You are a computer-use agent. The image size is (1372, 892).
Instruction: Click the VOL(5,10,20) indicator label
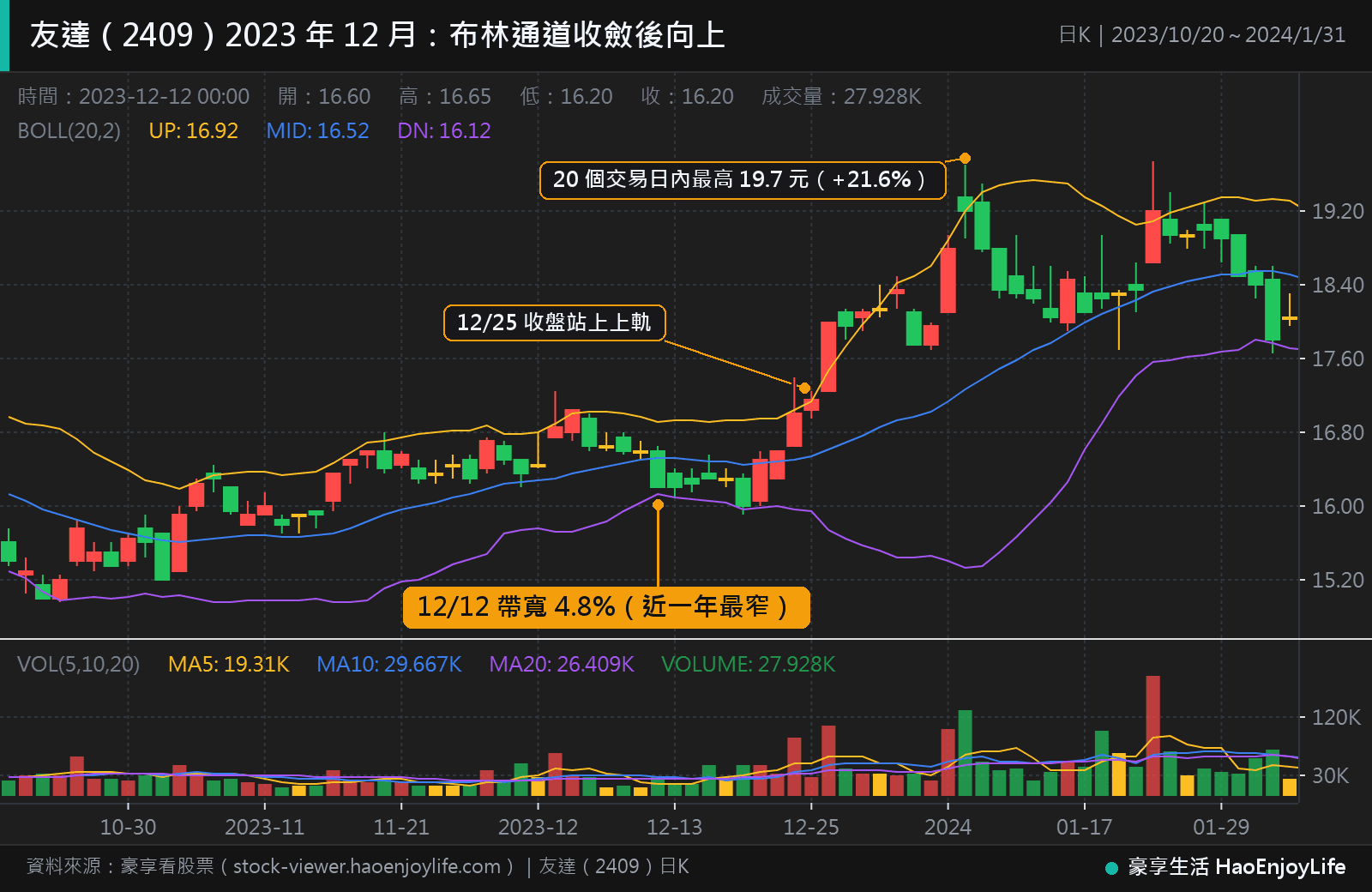78,664
